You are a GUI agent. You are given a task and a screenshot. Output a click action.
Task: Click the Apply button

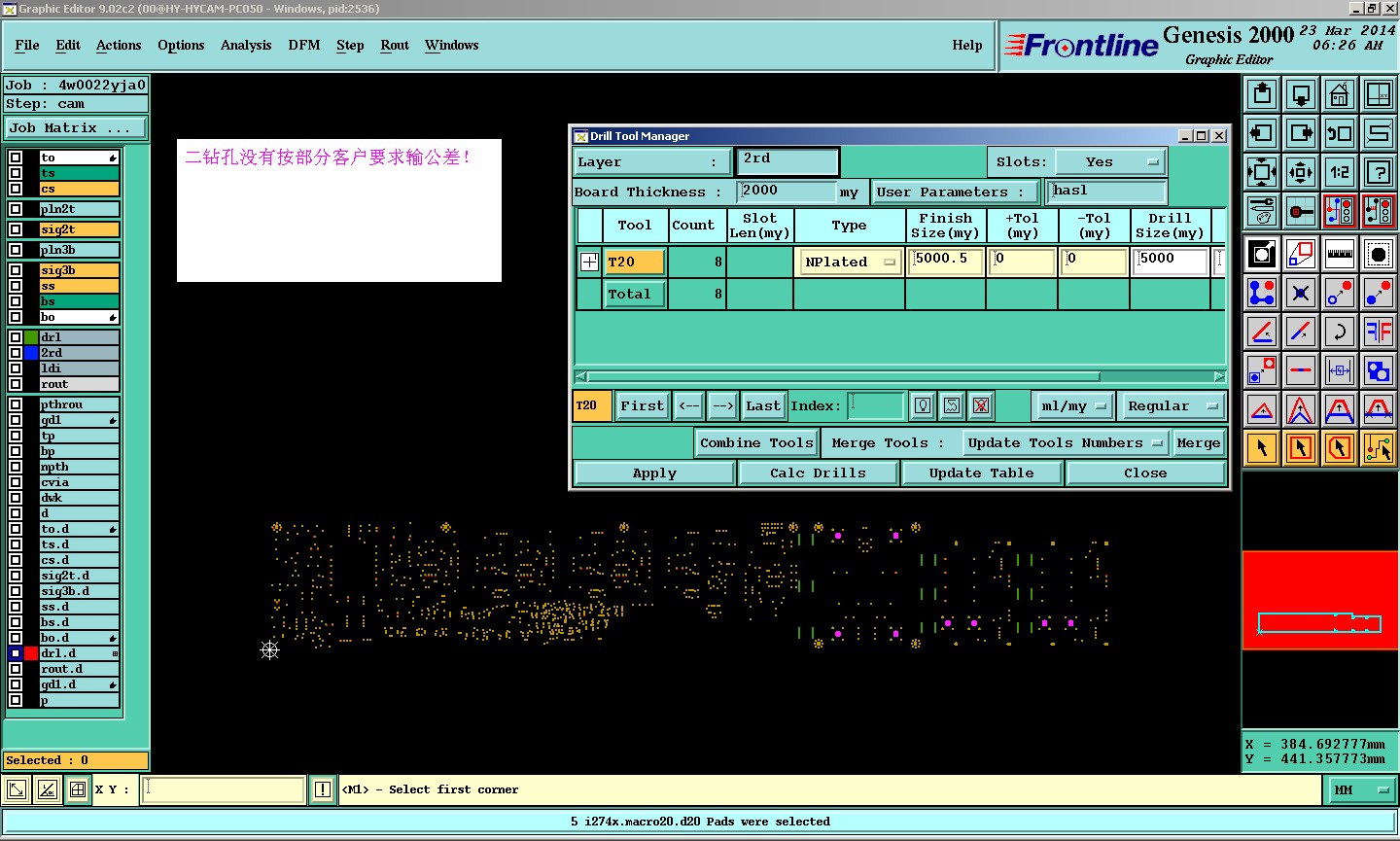click(x=654, y=473)
